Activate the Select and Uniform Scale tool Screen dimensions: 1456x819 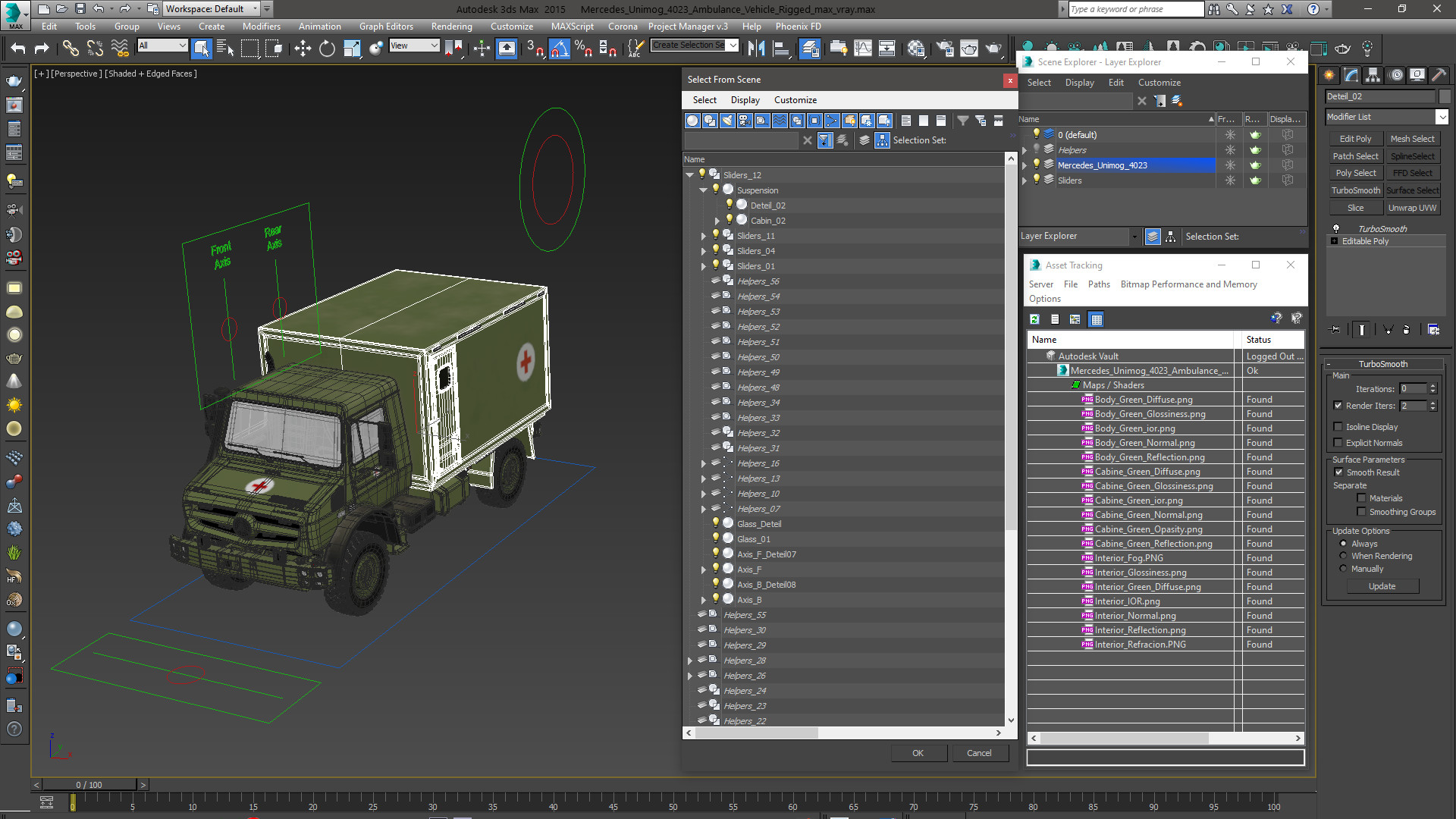(352, 49)
